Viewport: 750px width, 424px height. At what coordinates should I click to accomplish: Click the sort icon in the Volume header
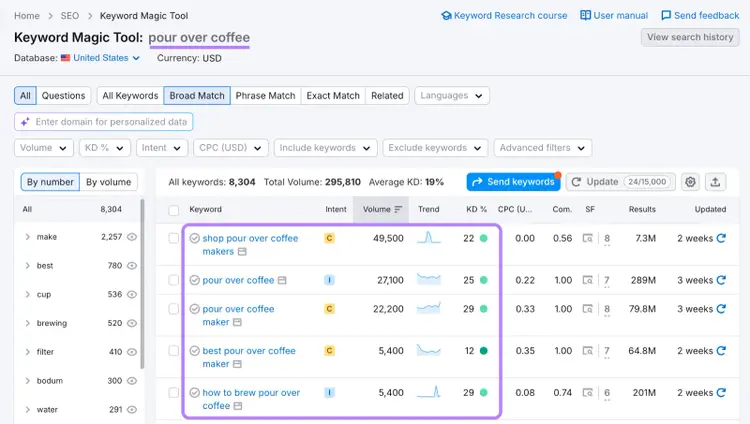point(398,209)
